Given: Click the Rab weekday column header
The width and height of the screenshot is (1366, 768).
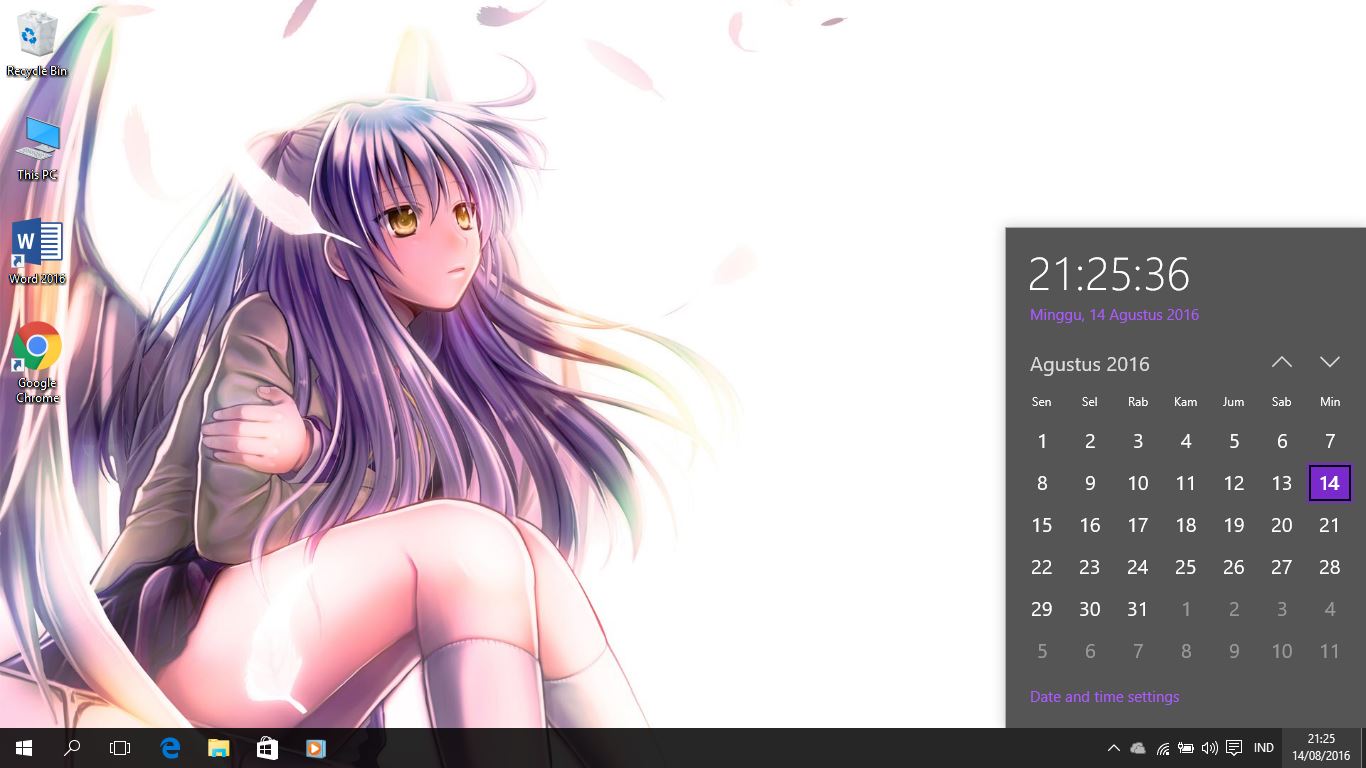Looking at the screenshot, I should 1138,402.
